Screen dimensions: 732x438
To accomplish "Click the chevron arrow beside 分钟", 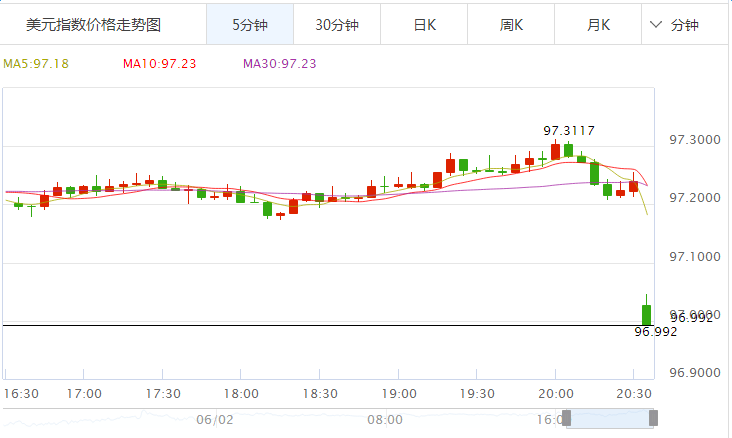I will point(657,25).
